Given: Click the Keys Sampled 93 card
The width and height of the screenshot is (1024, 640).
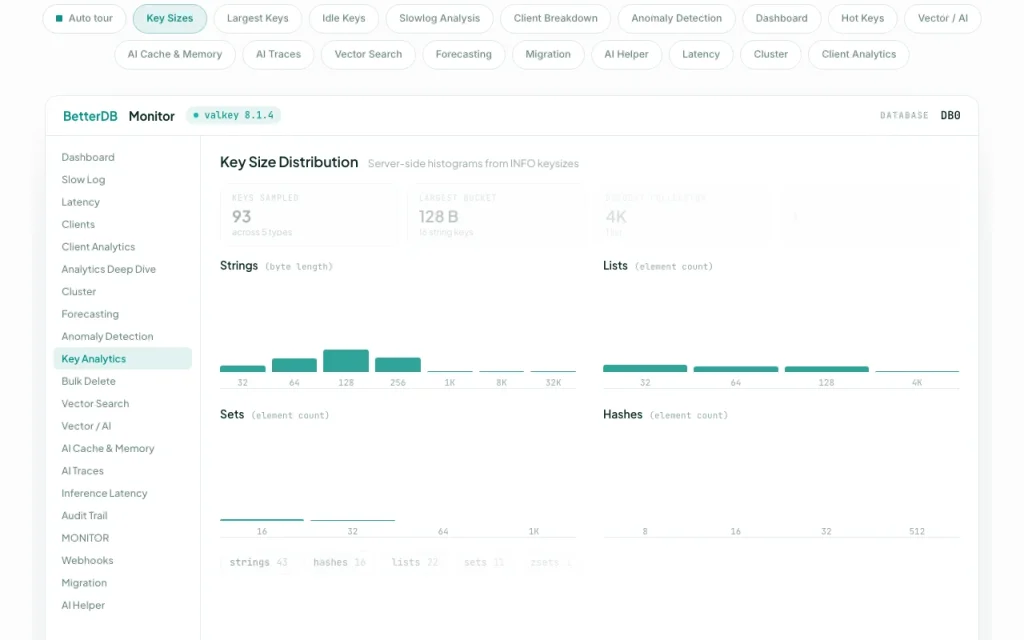Looking at the screenshot, I should coord(308,216).
